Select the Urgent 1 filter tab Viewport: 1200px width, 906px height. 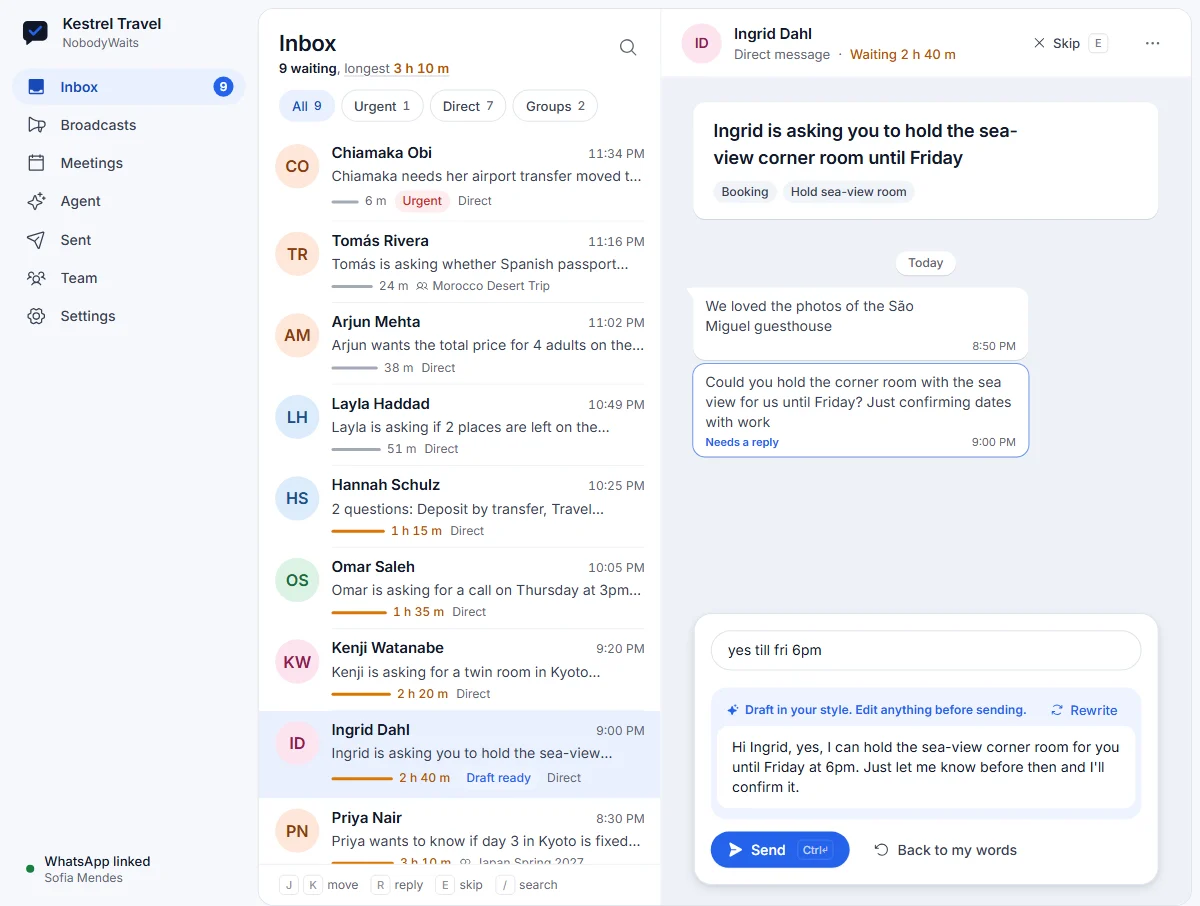pos(382,106)
